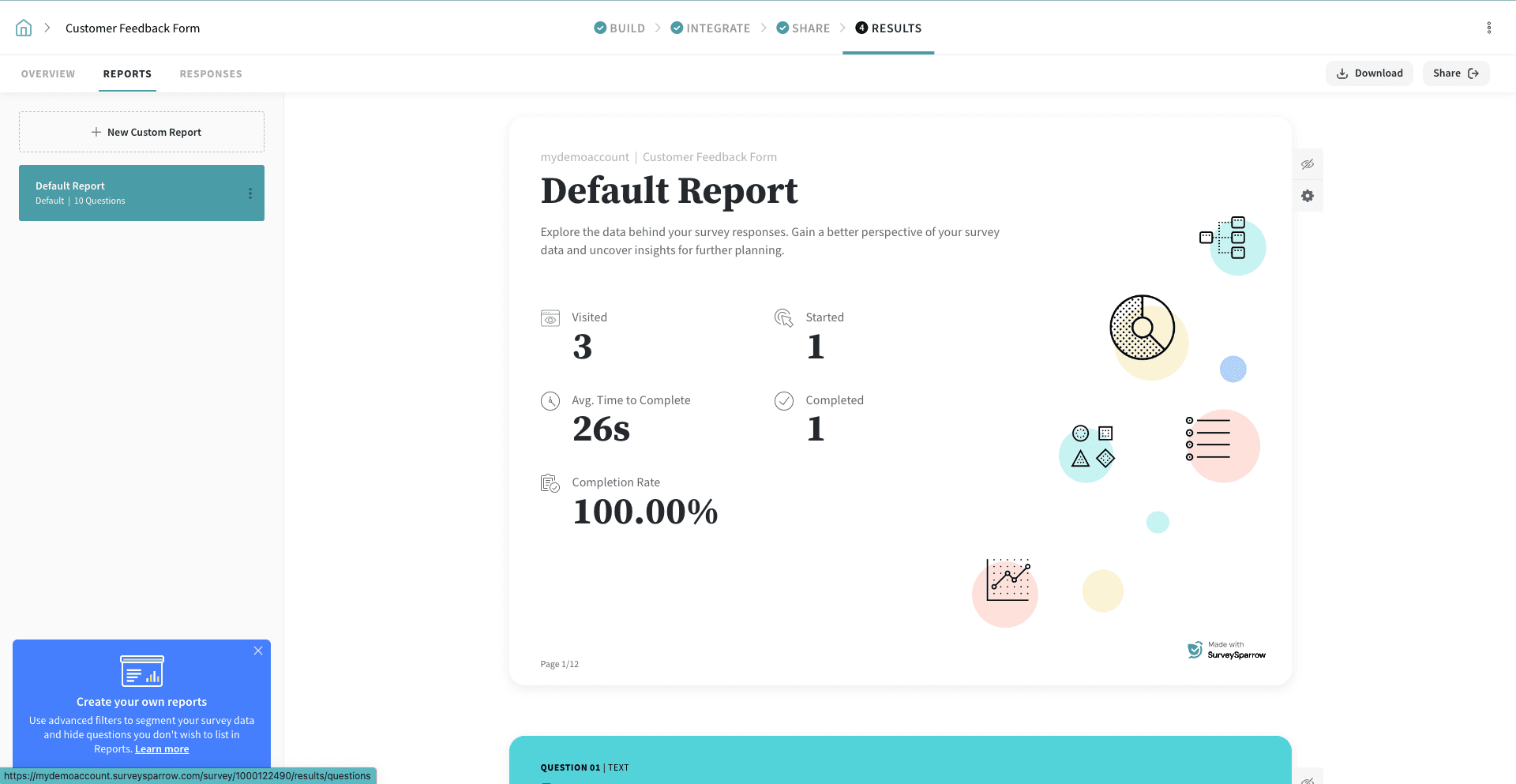The image size is (1516, 784).
Task: Close the Create your own reports popup
Action: [258, 651]
